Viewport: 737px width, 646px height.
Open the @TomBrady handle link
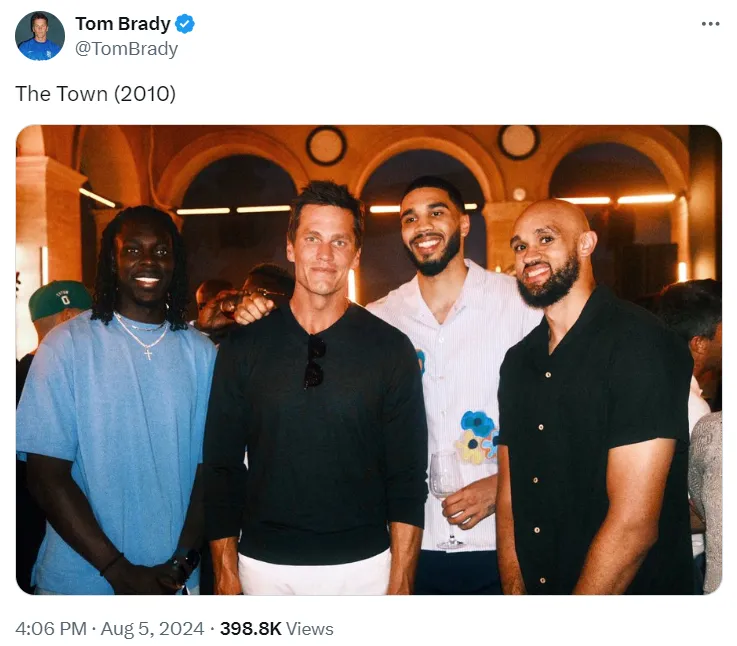[126, 49]
